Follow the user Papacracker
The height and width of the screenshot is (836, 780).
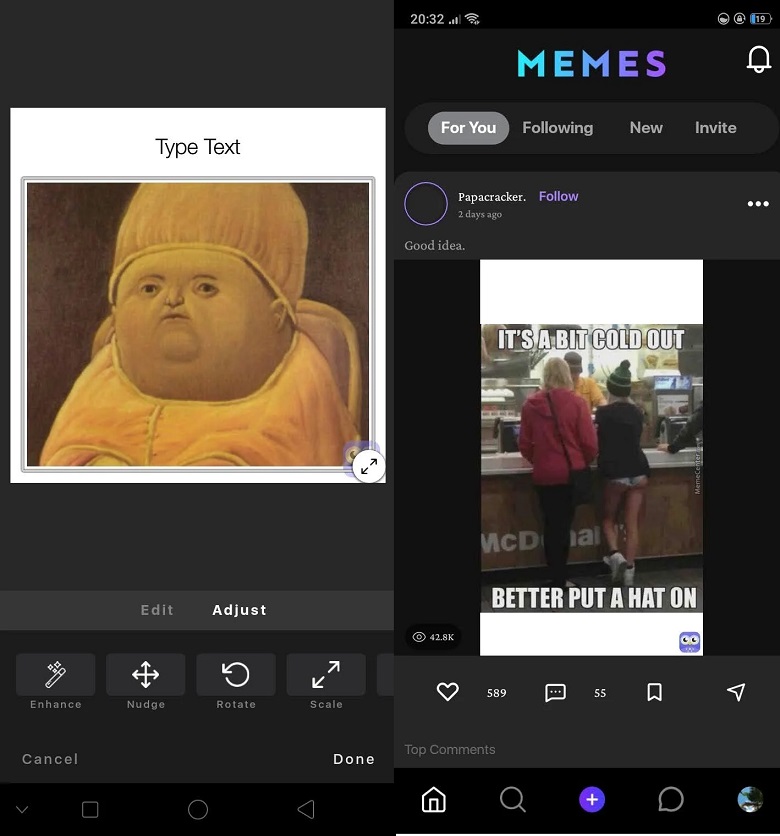click(558, 196)
